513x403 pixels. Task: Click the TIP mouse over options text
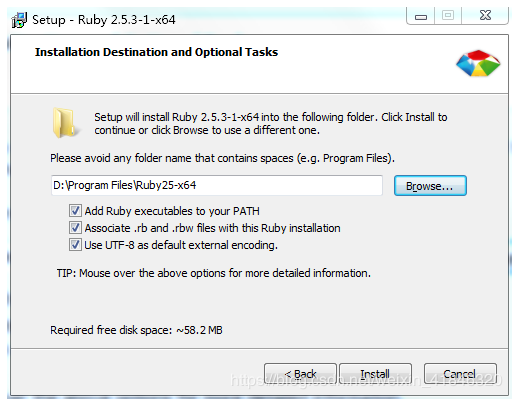point(214,273)
